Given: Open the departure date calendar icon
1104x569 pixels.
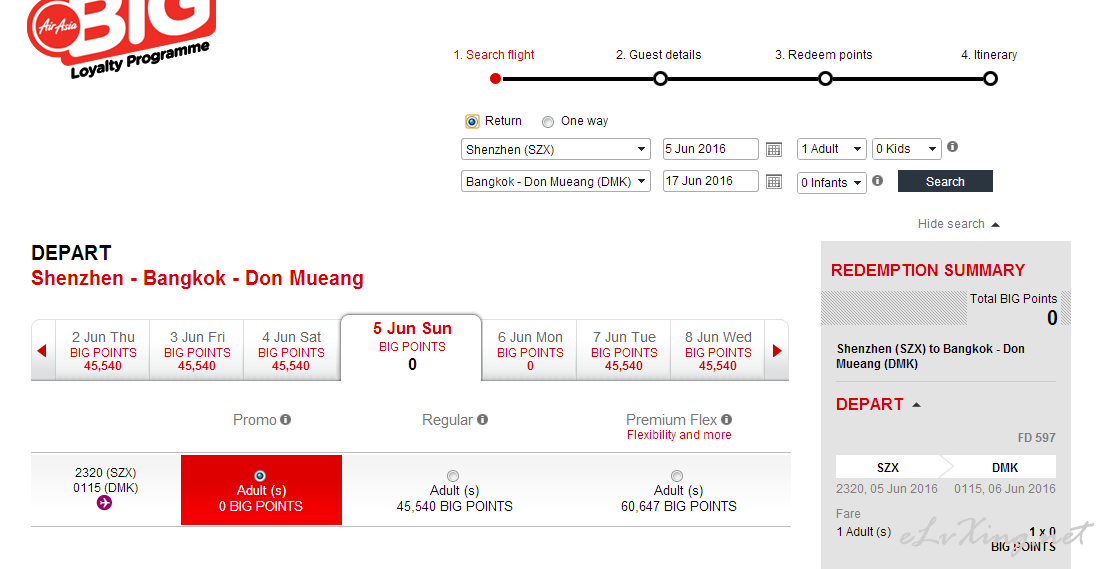Looking at the screenshot, I should click(774, 149).
